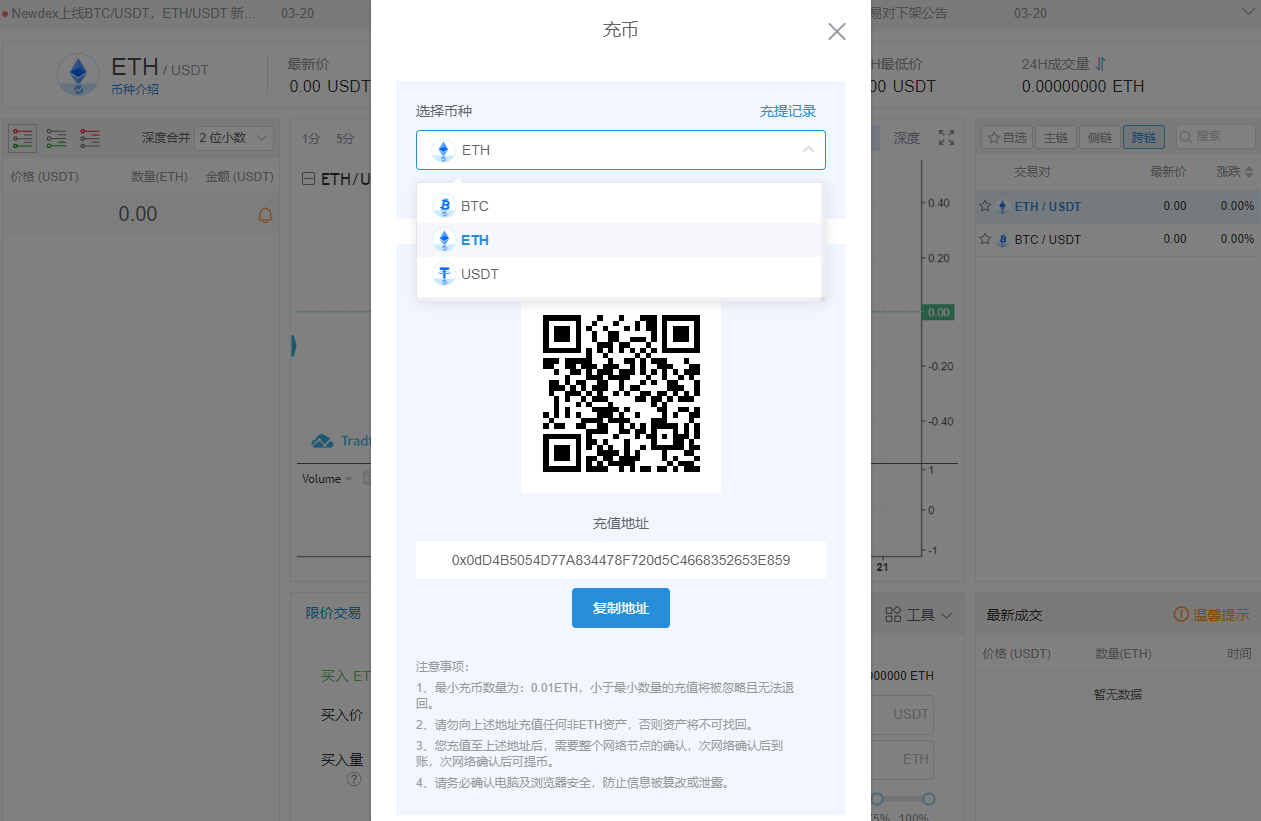Open the Volume indicator dropdown arrow
This screenshot has height=821, width=1261.
[x=349, y=479]
